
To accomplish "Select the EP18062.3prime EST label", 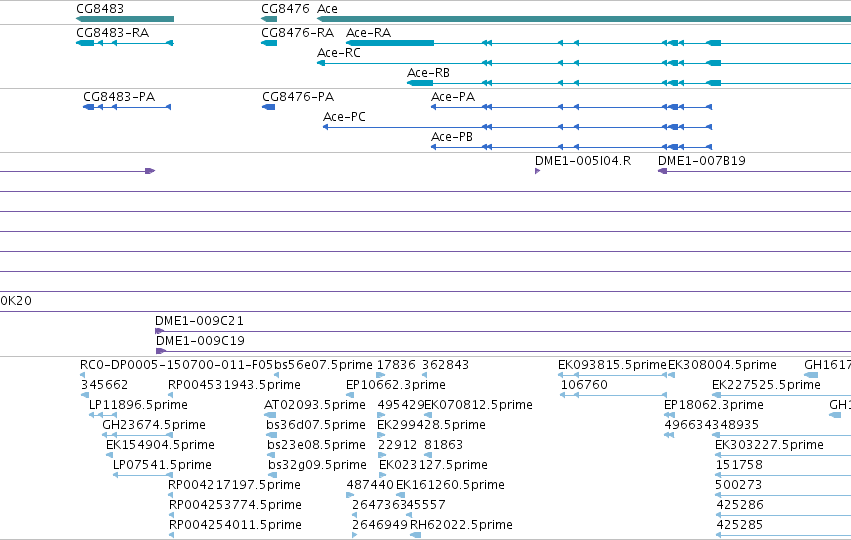I will 714,405.
